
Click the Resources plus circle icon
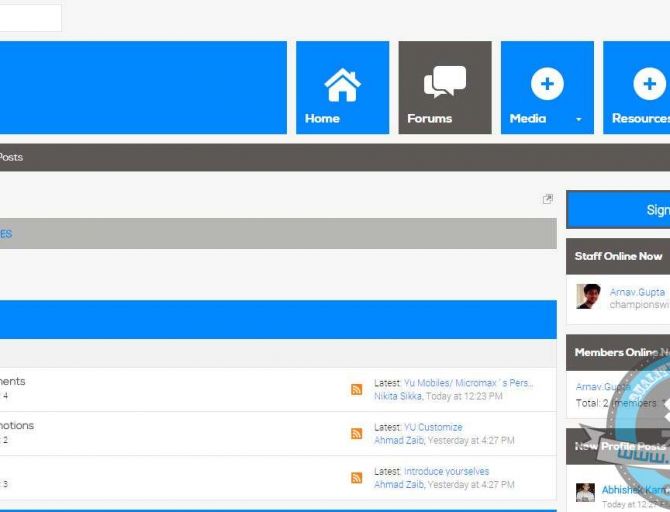pos(649,84)
